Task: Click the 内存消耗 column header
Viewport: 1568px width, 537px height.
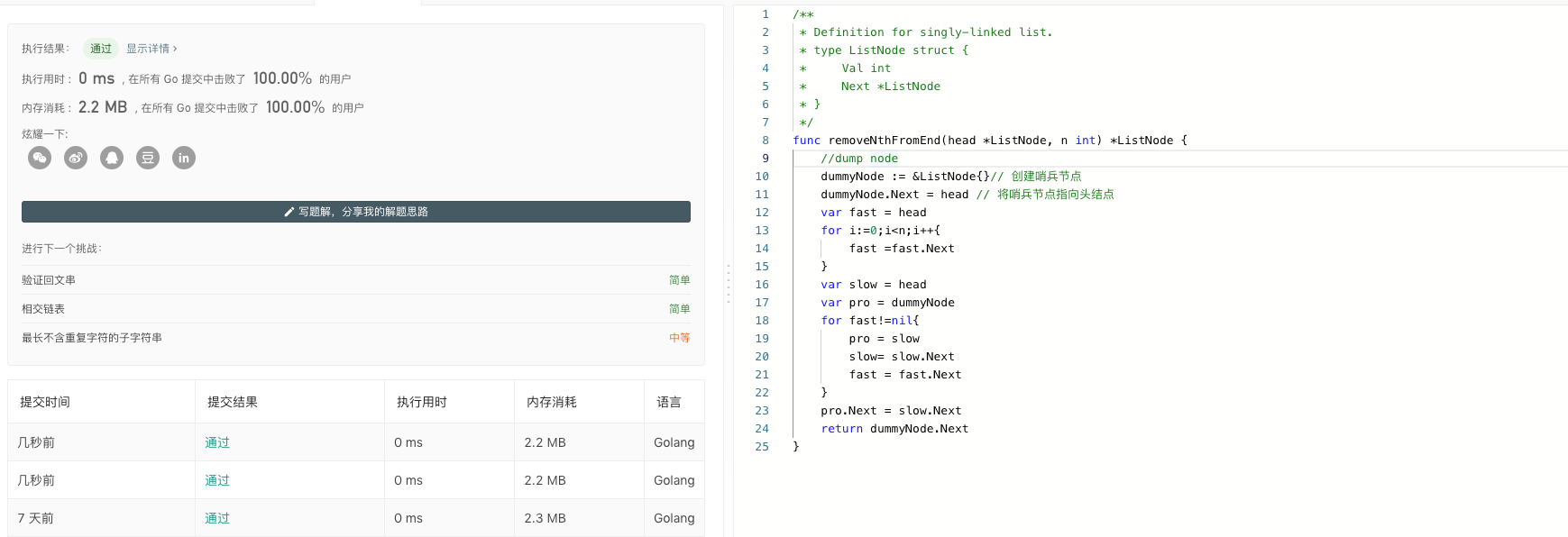Action: 551,402
